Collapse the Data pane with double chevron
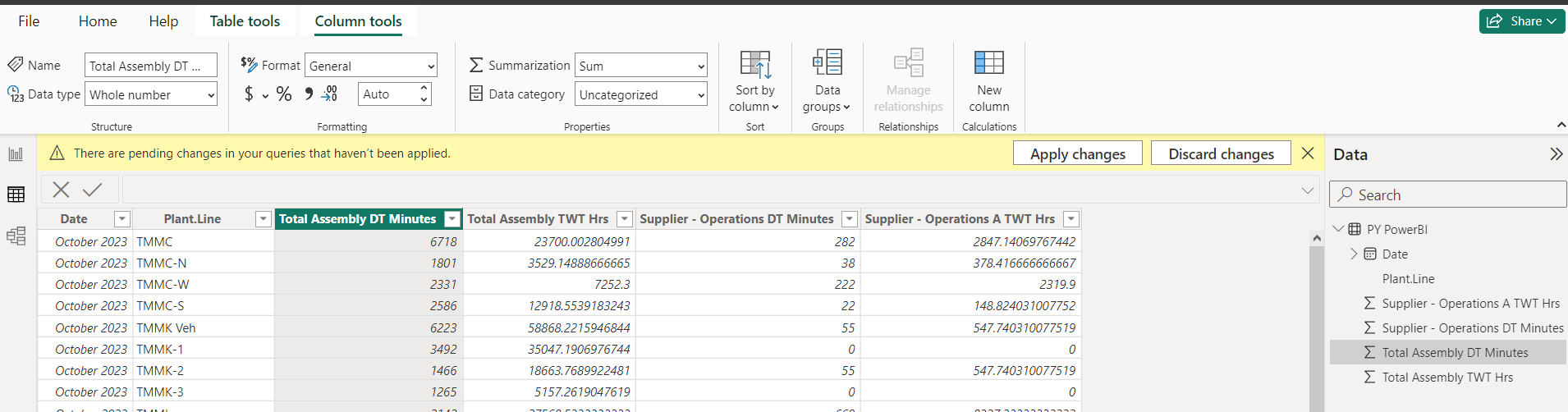The width and height of the screenshot is (1568, 412). tap(1556, 154)
